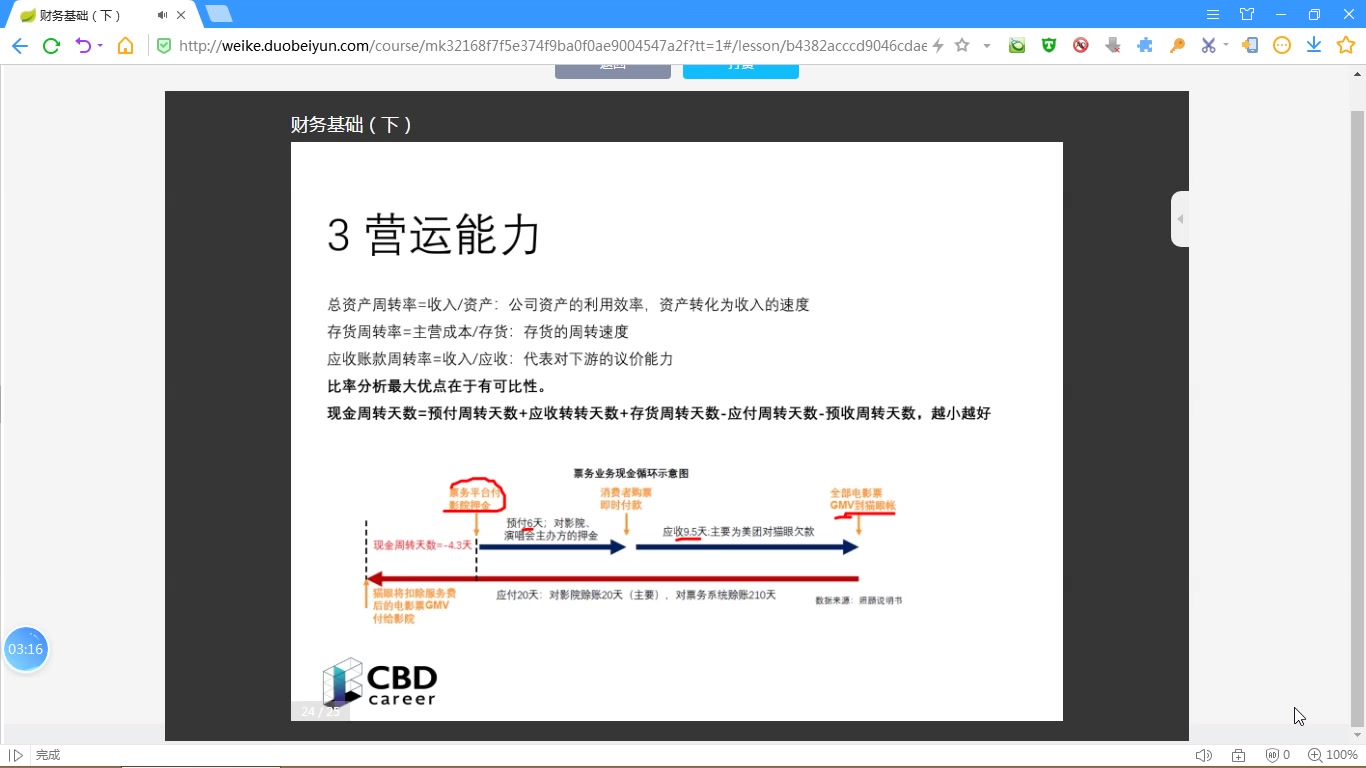Click the 完成 status text
The image size is (1366, 768).
(48, 755)
